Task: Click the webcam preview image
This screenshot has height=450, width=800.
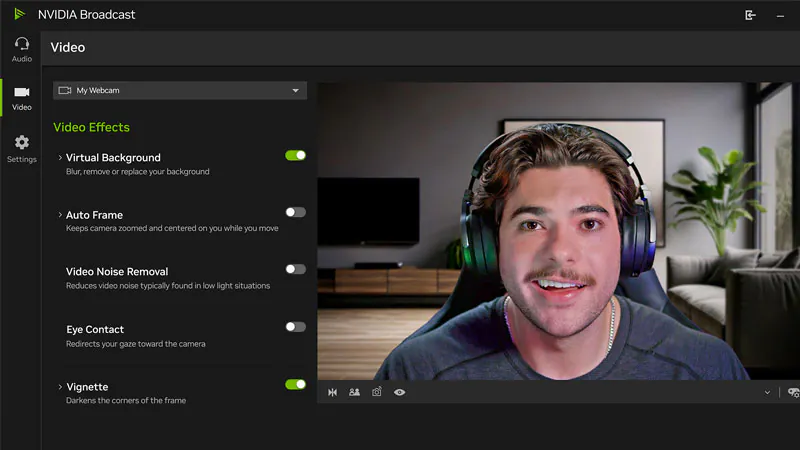Action: pos(559,231)
